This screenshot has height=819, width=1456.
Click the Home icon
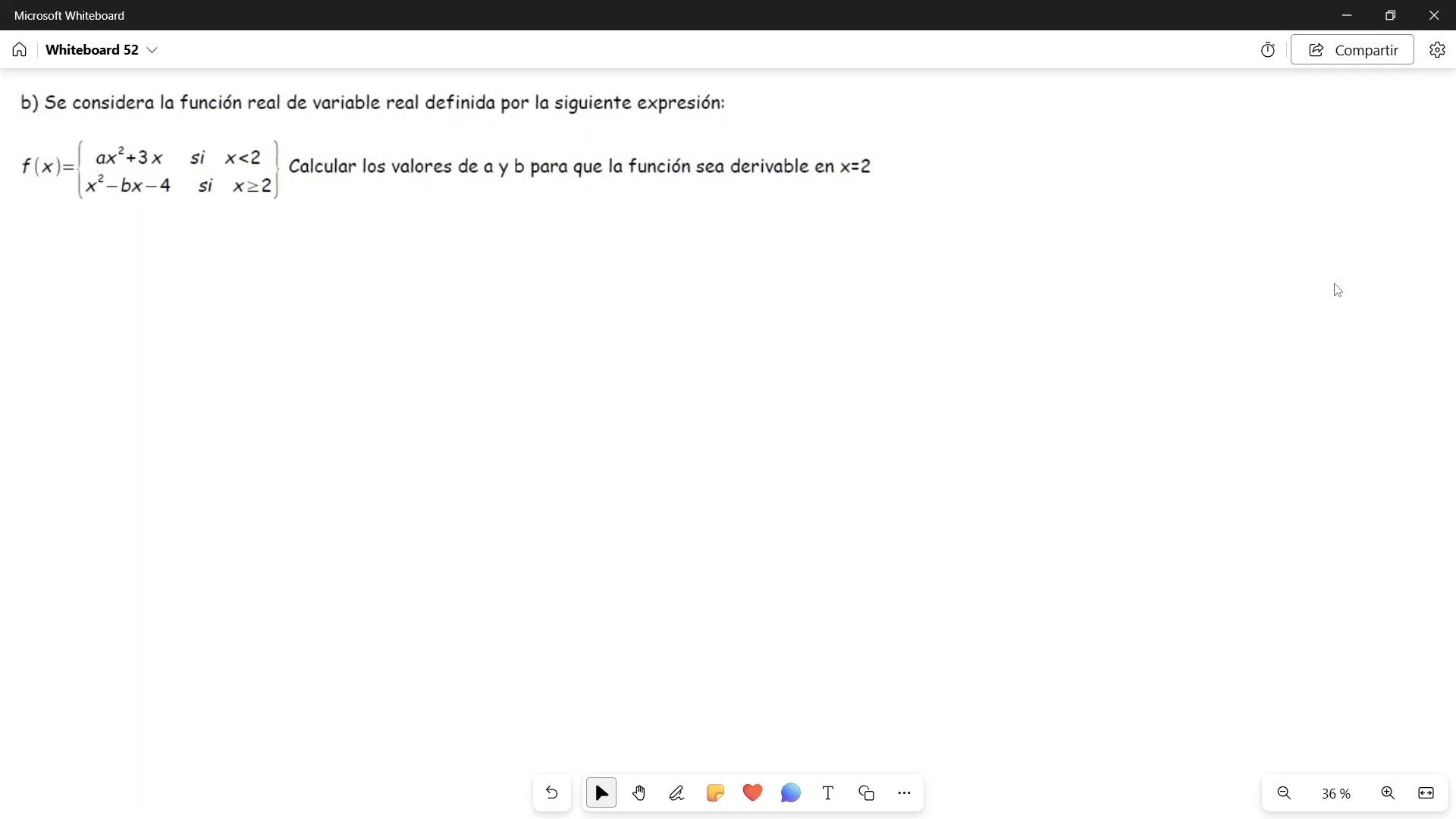click(x=20, y=50)
